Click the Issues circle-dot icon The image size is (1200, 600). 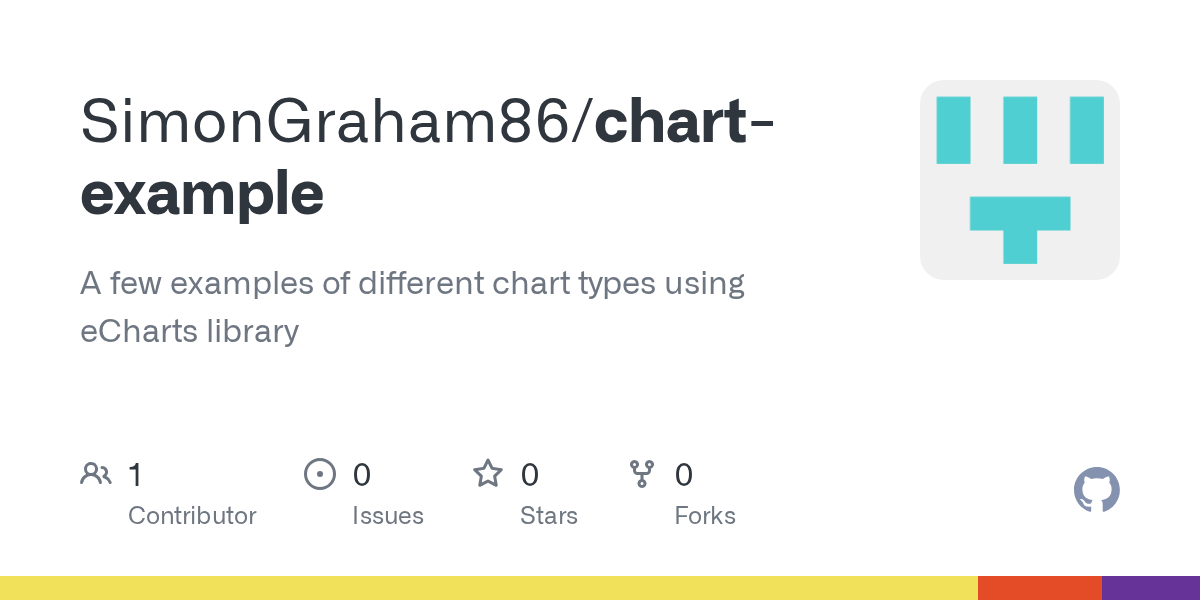(x=319, y=474)
